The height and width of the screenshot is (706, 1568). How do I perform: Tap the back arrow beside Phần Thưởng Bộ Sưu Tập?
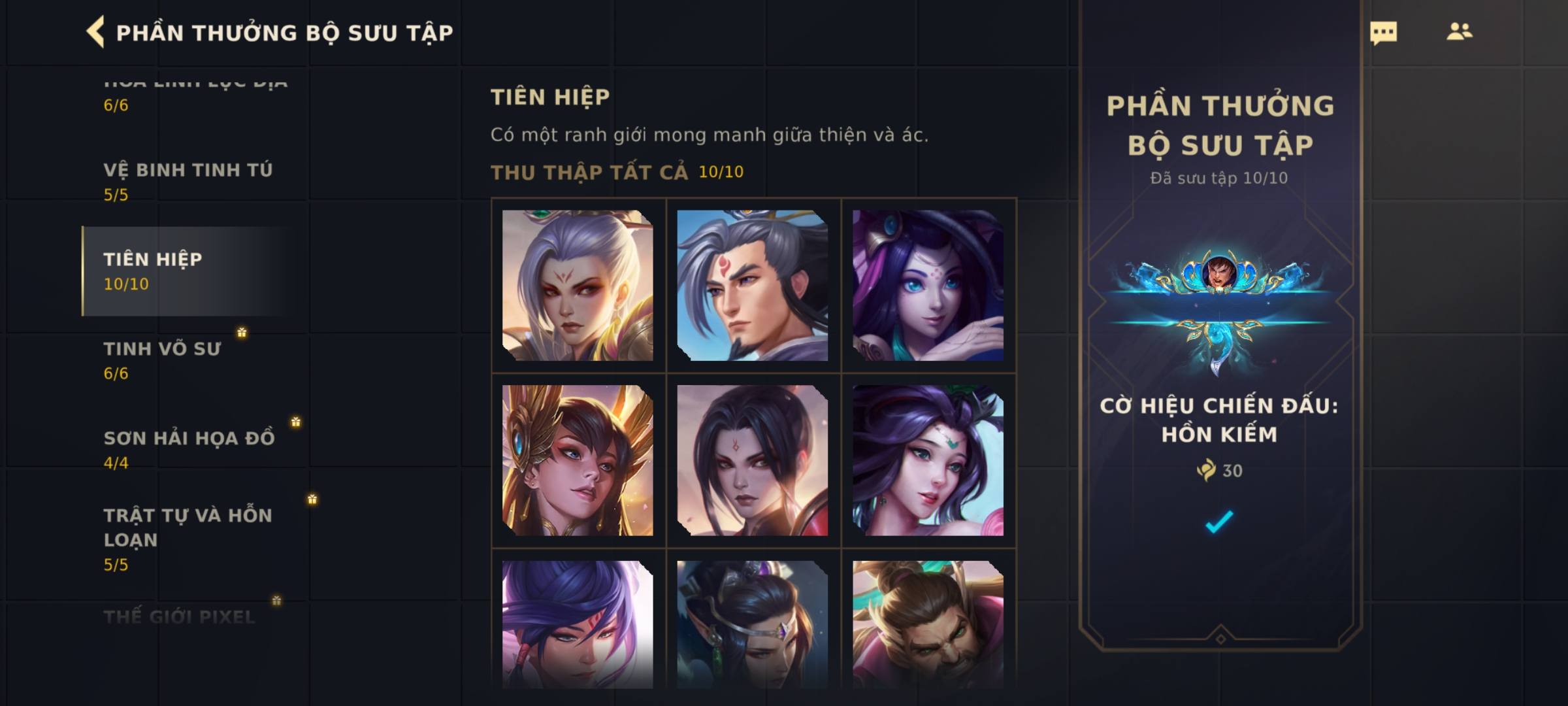point(95,32)
